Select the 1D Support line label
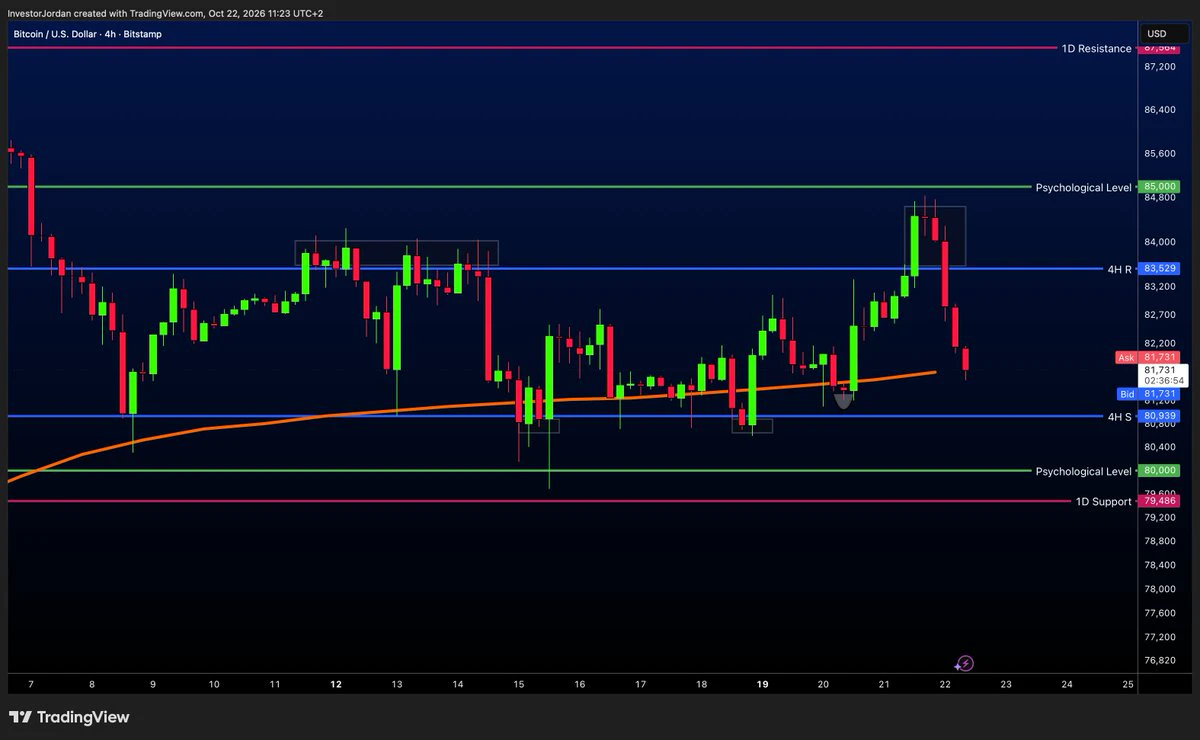This screenshot has width=1200, height=740. (x=1104, y=501)
